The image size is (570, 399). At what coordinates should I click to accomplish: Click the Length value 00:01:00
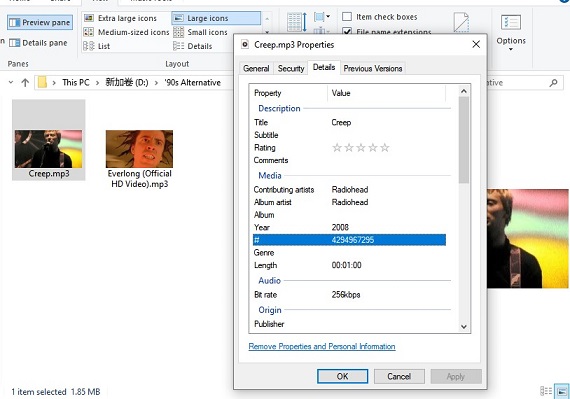tap(346, 265)
